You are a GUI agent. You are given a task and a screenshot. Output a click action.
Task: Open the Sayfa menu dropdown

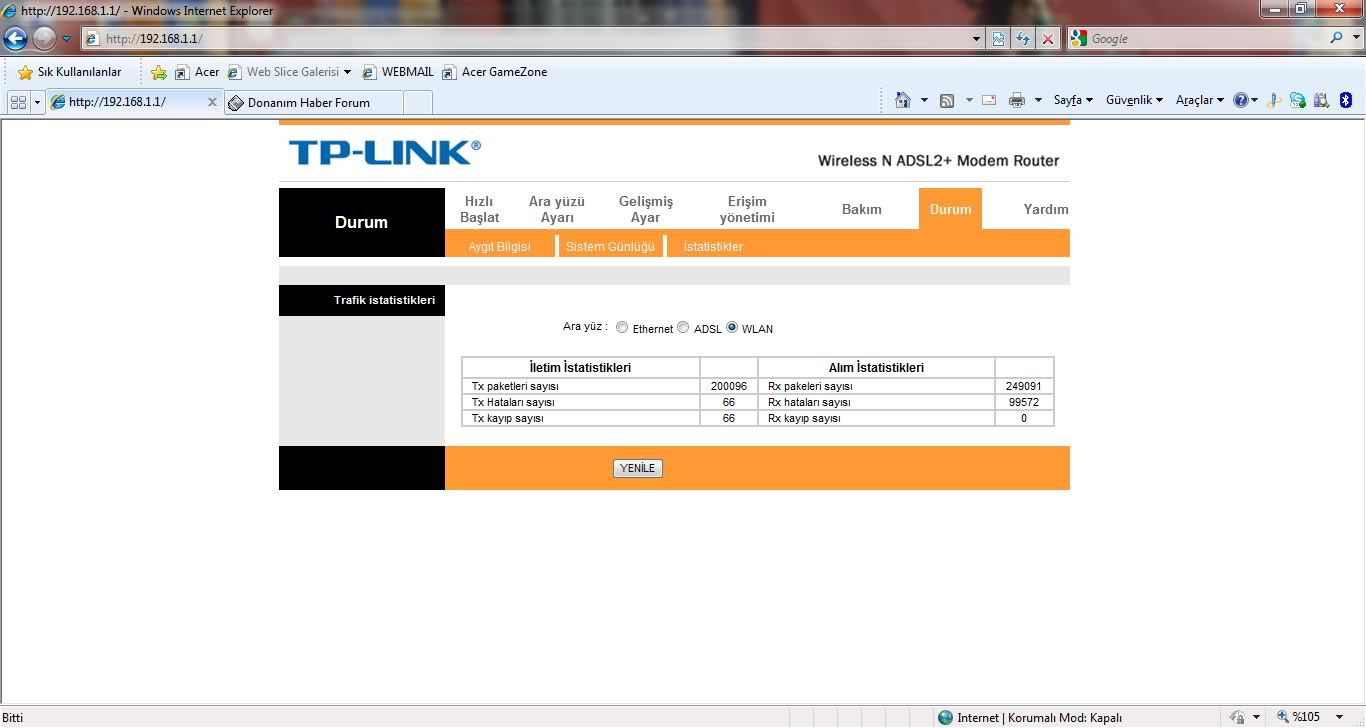[x=1073, y=100]
